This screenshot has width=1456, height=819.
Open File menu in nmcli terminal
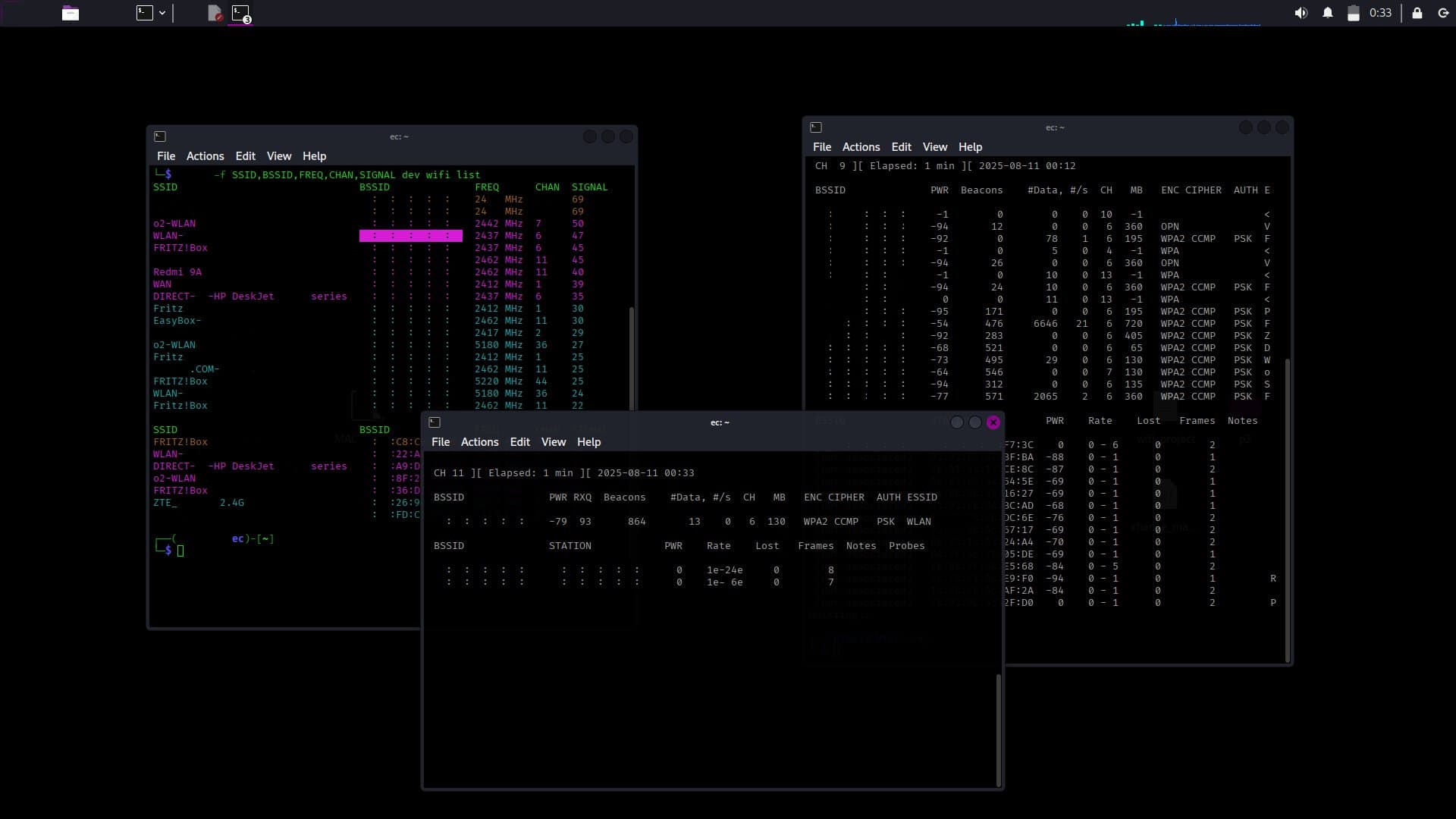pos(166,156)
